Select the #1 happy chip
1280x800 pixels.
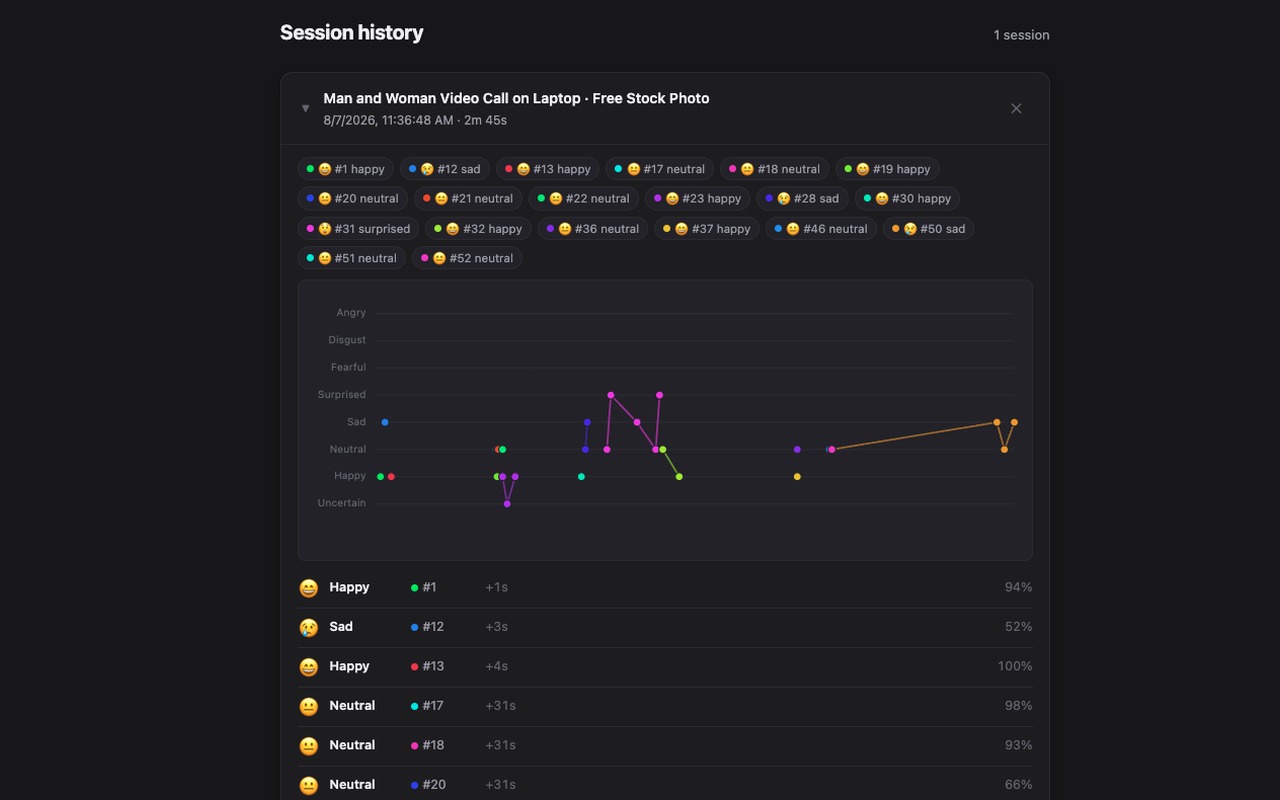coord(345,169)
